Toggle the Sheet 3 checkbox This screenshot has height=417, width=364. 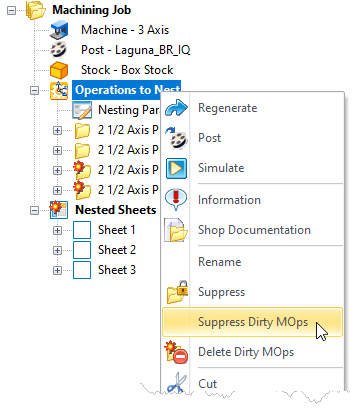pos(82,270)
